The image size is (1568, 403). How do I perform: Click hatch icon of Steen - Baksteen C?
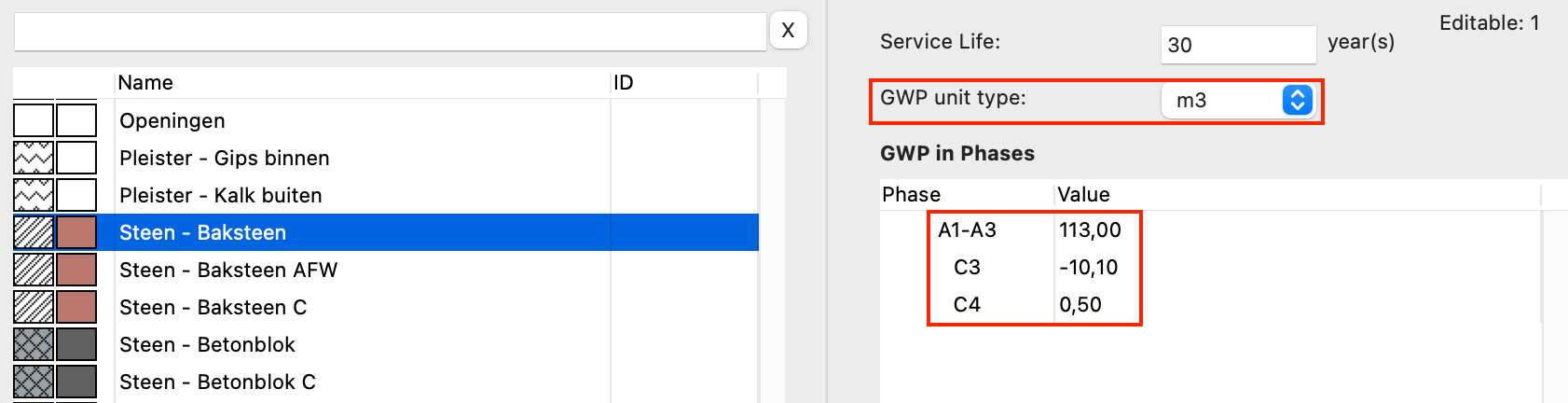click(x=34, y=307)
